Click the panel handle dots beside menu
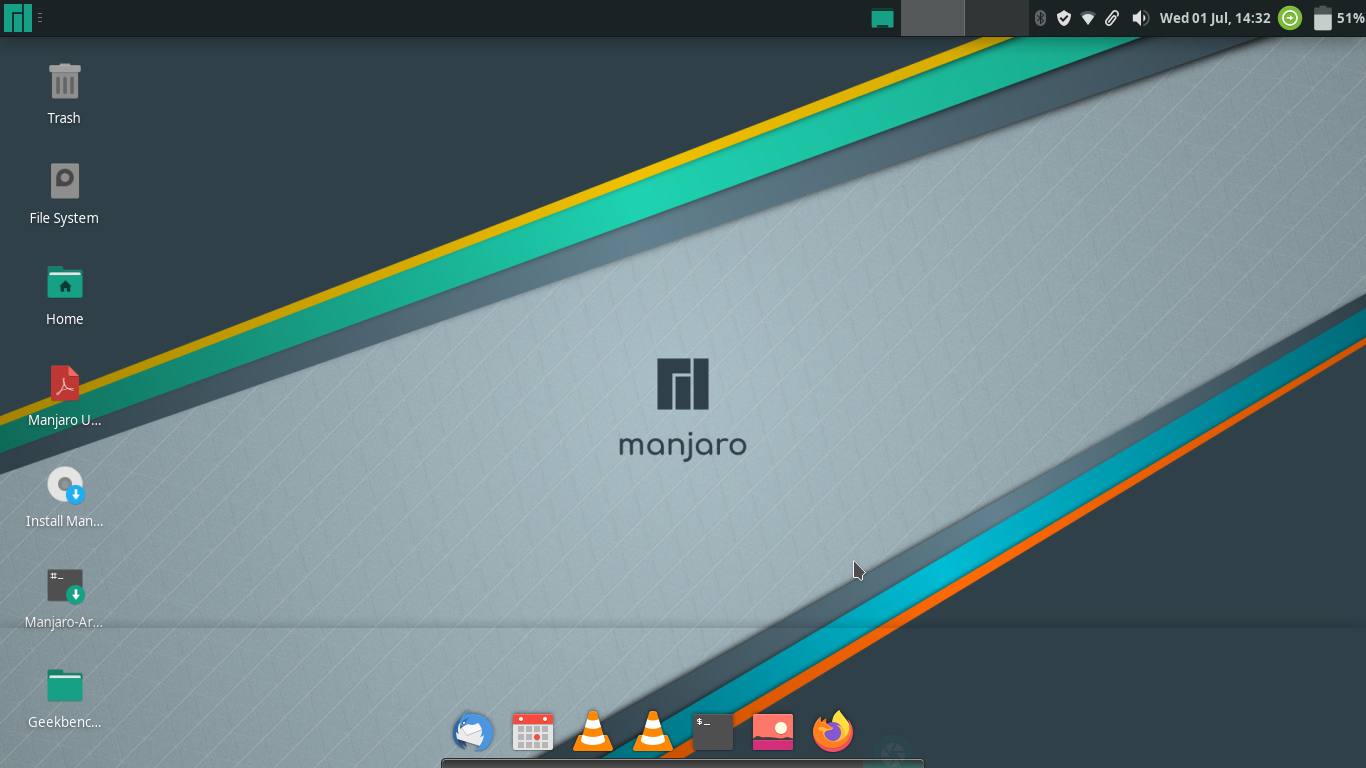 (39, 18)
